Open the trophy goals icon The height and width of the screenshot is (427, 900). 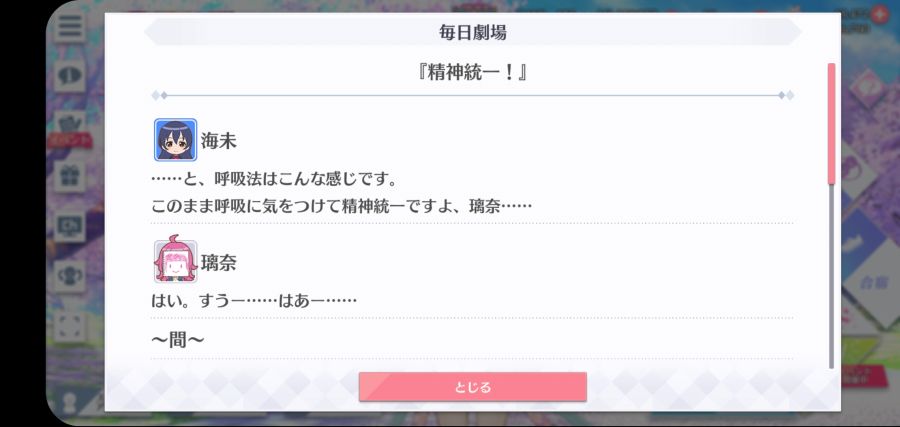coord(70,275)
